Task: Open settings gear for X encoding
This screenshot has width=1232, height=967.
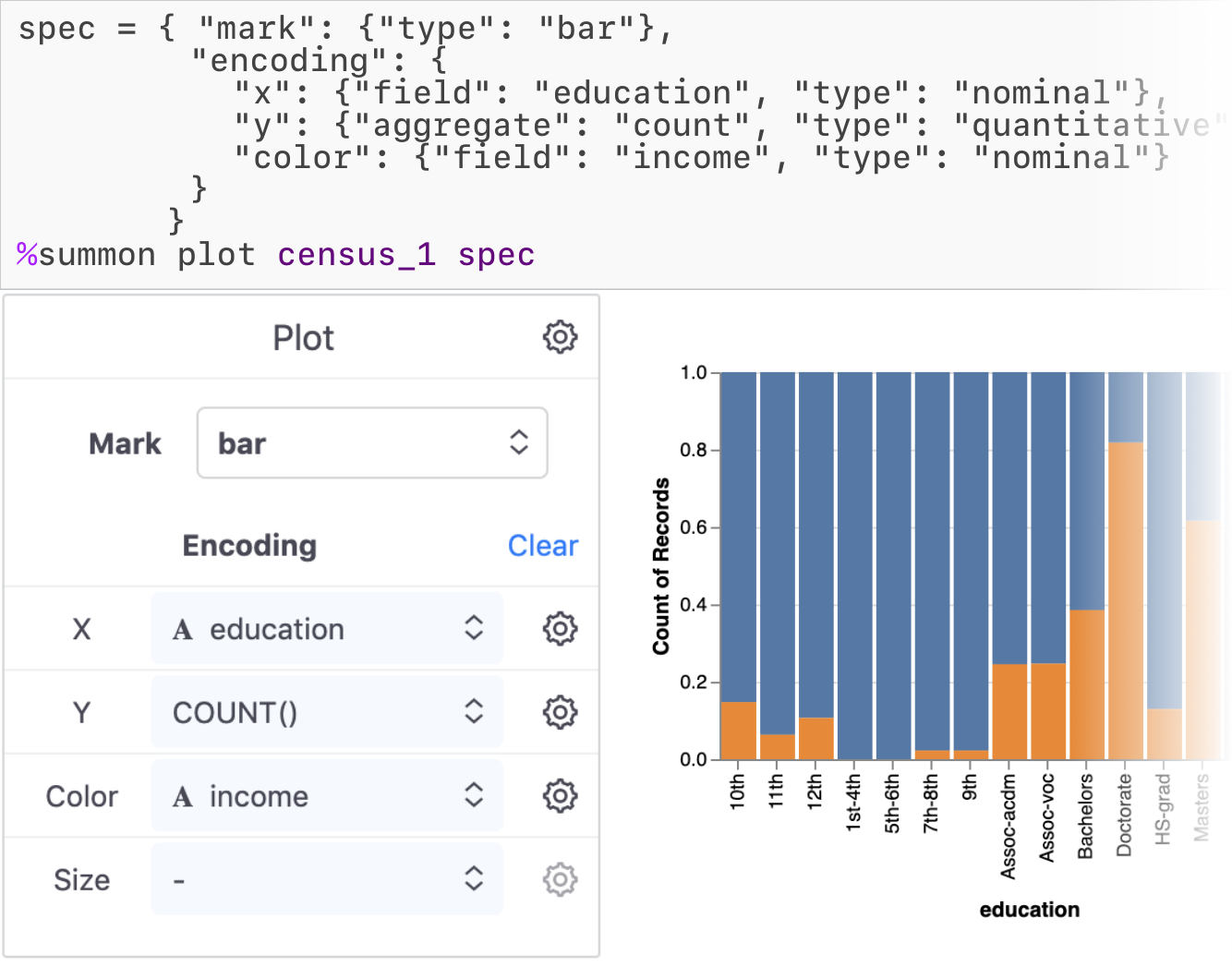Action: [560, 629]
